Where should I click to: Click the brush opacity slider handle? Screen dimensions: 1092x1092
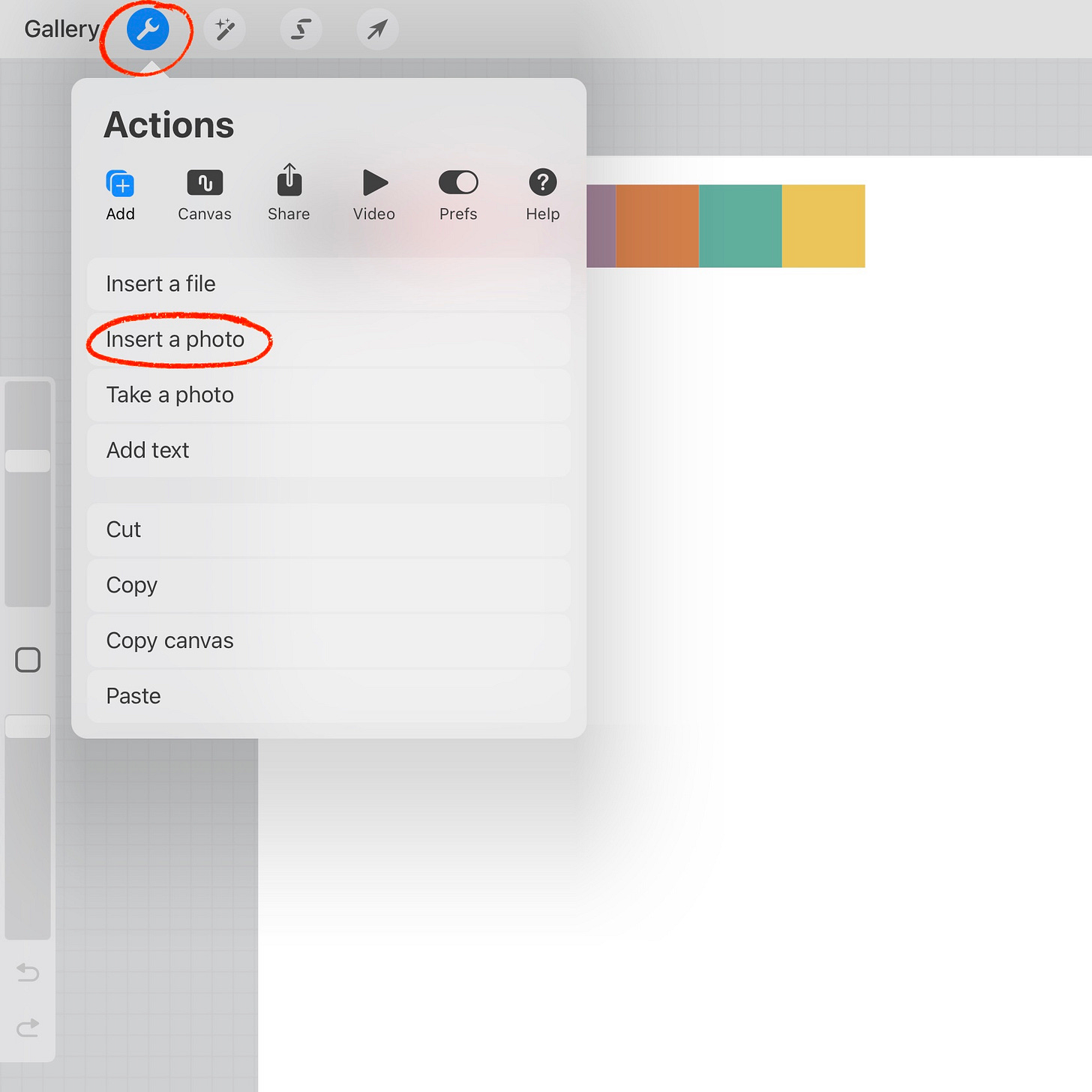pyautogui.click(x=28, y=727)
